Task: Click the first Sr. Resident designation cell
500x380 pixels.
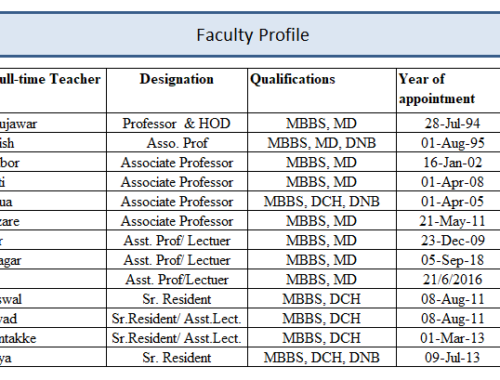Action: pos(177,299)
